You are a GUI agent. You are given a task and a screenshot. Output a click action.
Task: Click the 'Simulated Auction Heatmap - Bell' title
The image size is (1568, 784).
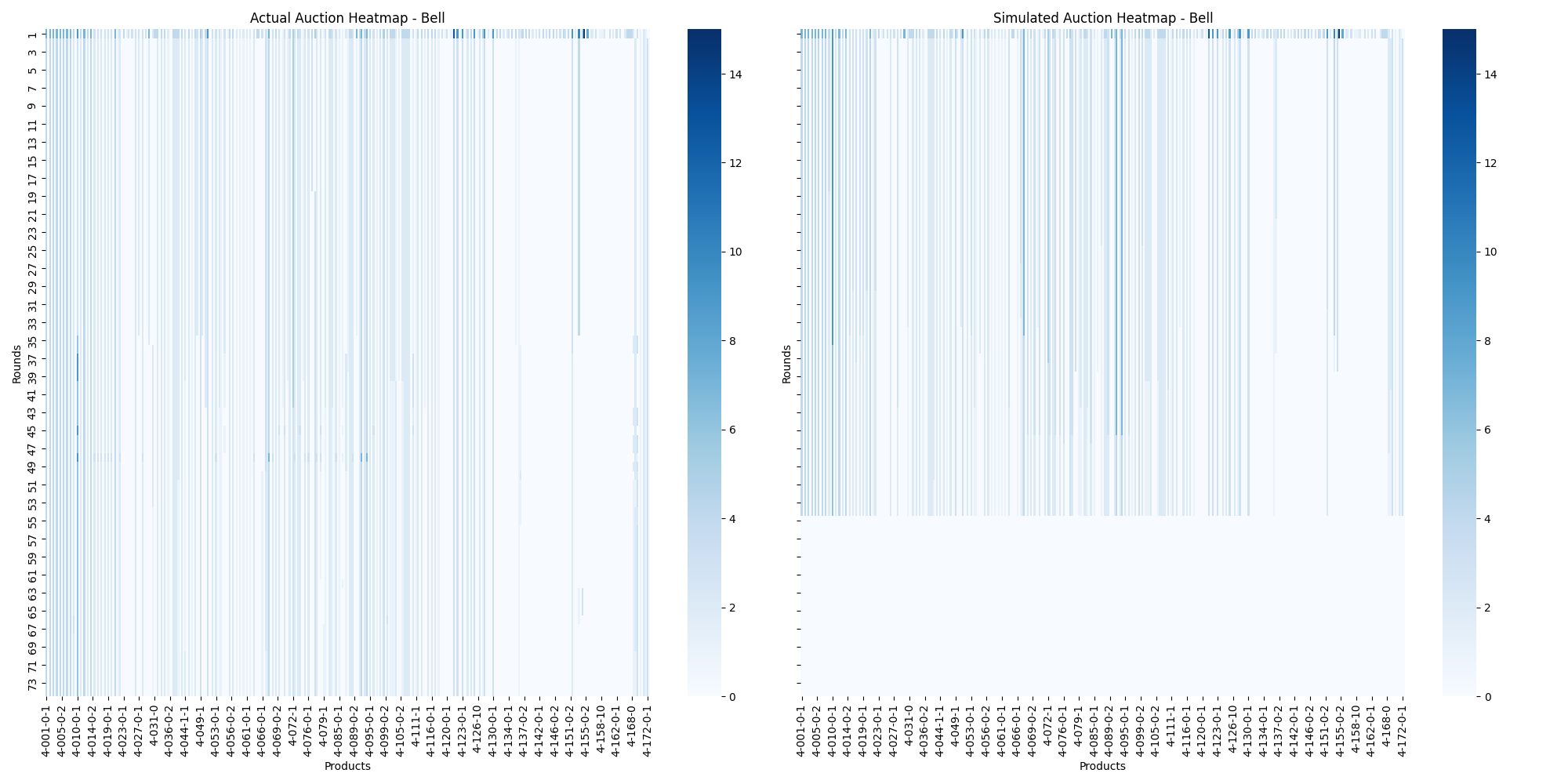pos(1102,18)
